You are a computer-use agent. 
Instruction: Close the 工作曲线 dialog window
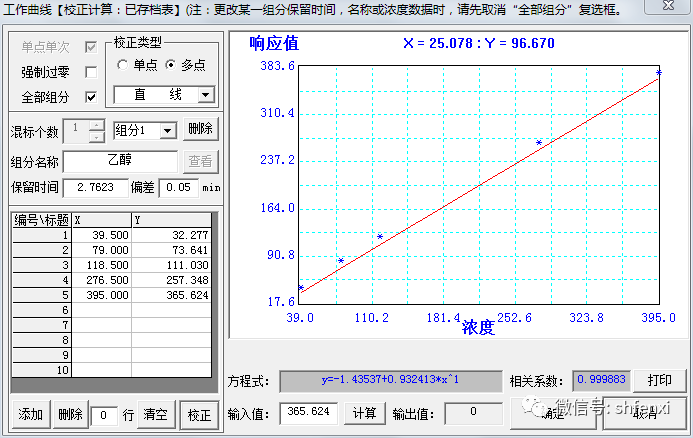tap(677, 10)
